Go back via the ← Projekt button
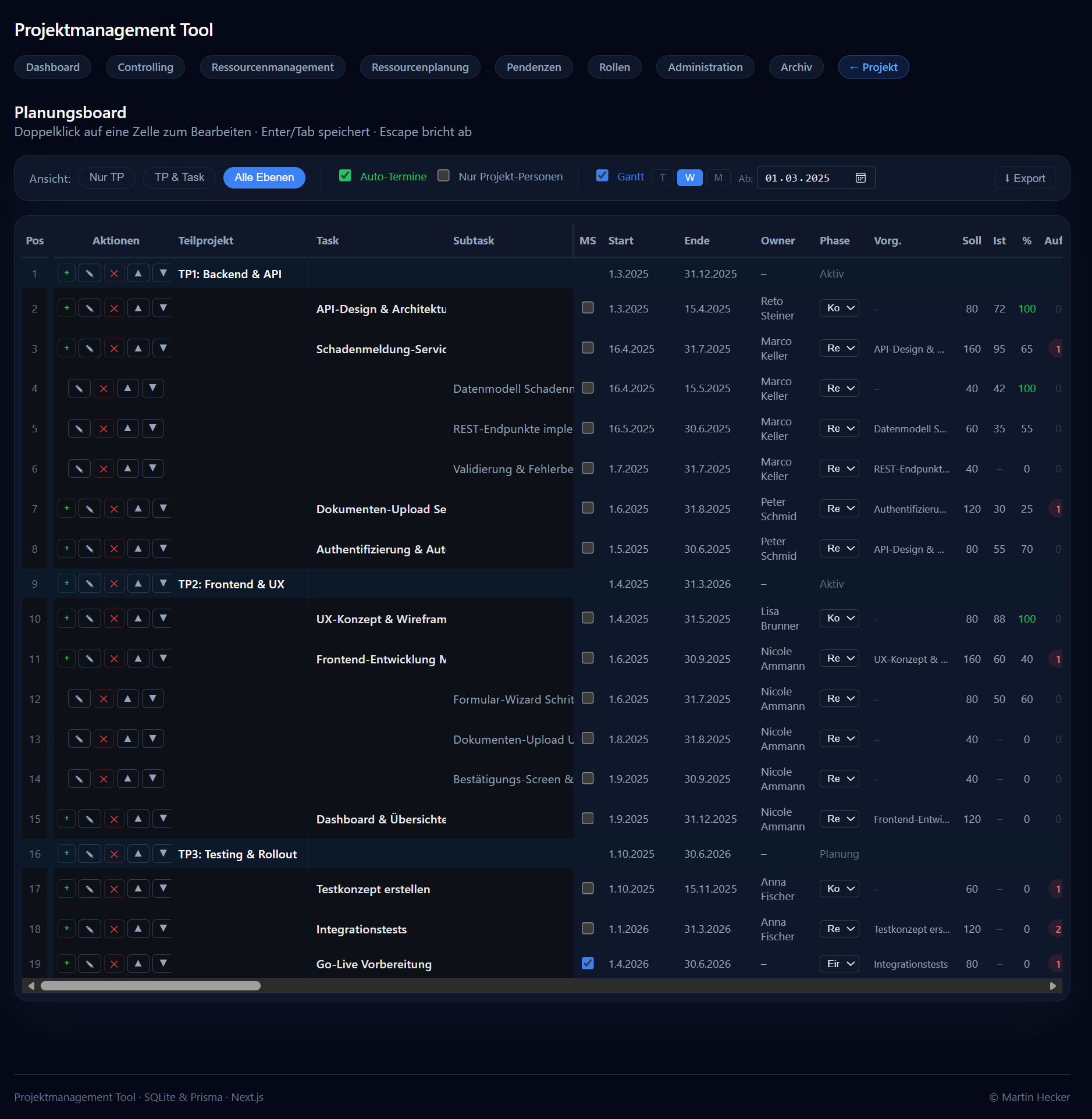This screenshot has width=1092, height=1119. pos(873,67)
